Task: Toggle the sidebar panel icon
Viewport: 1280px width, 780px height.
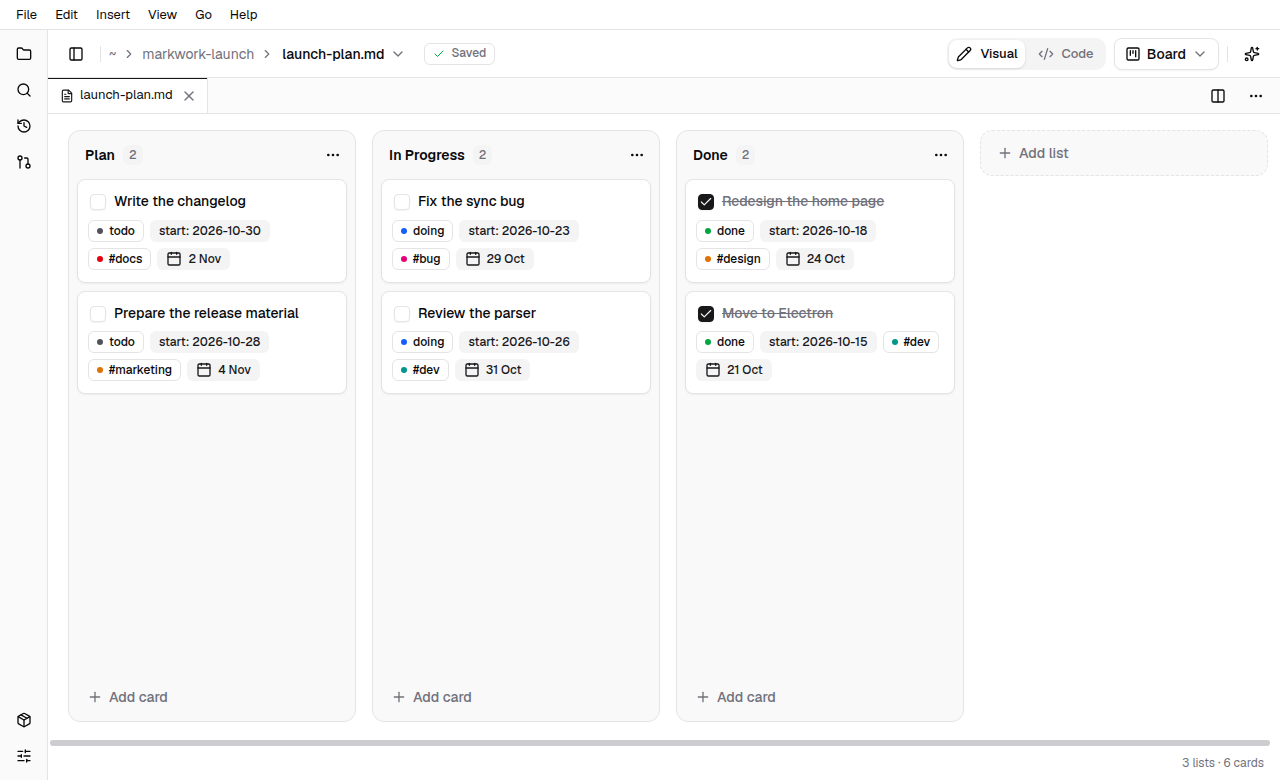Action: pos(76,54)
